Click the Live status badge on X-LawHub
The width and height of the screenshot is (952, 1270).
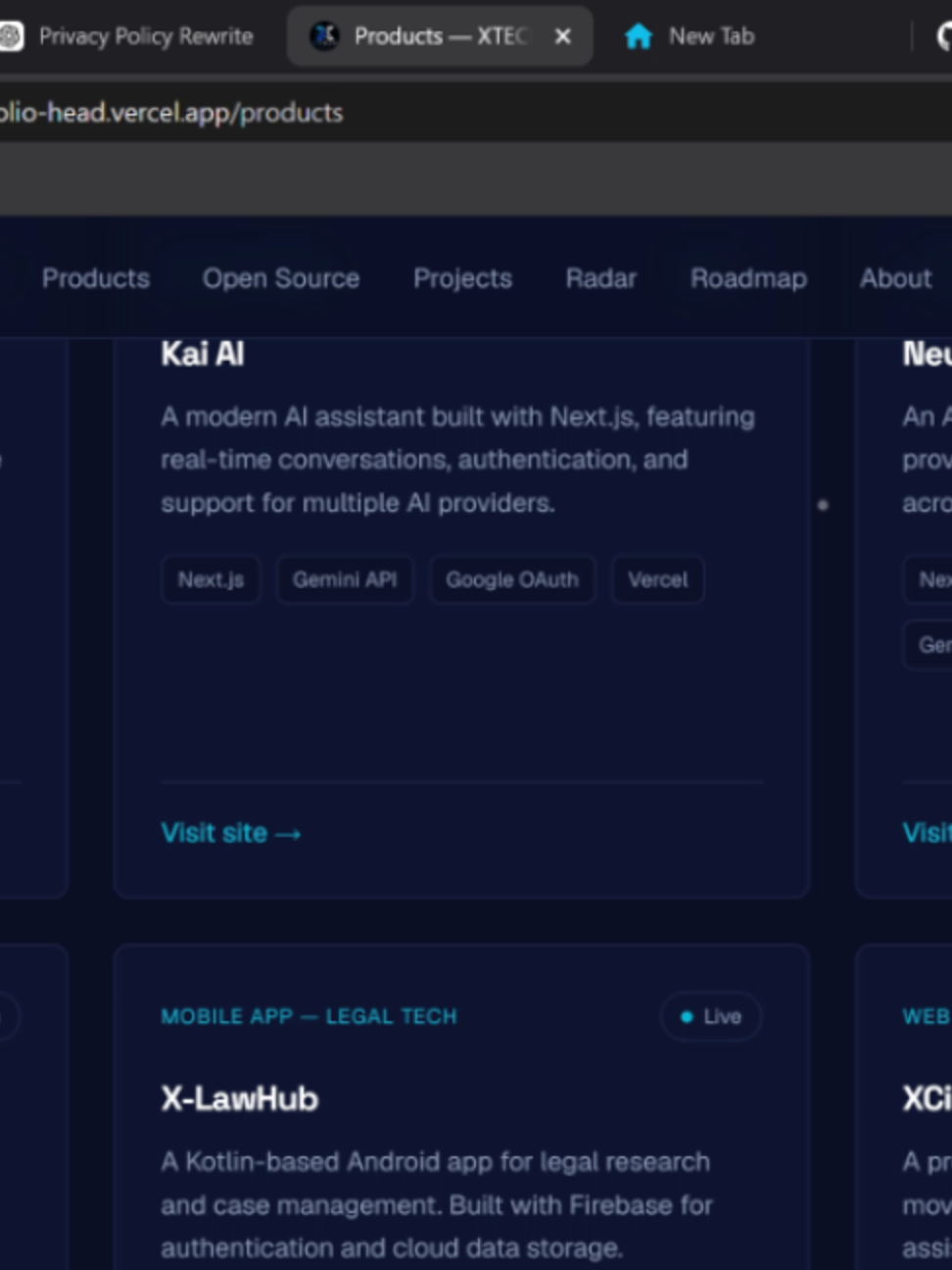click(711, 1017)
